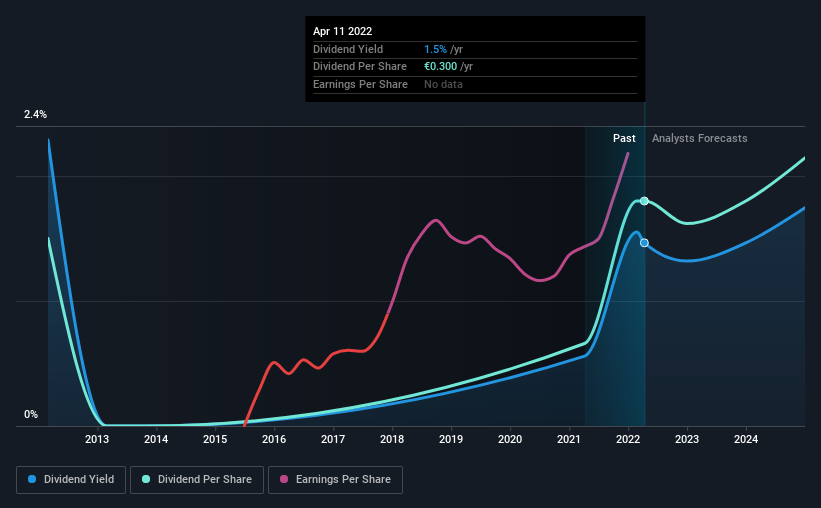Click the 2017 x-axis label

[x=333, y=439]
